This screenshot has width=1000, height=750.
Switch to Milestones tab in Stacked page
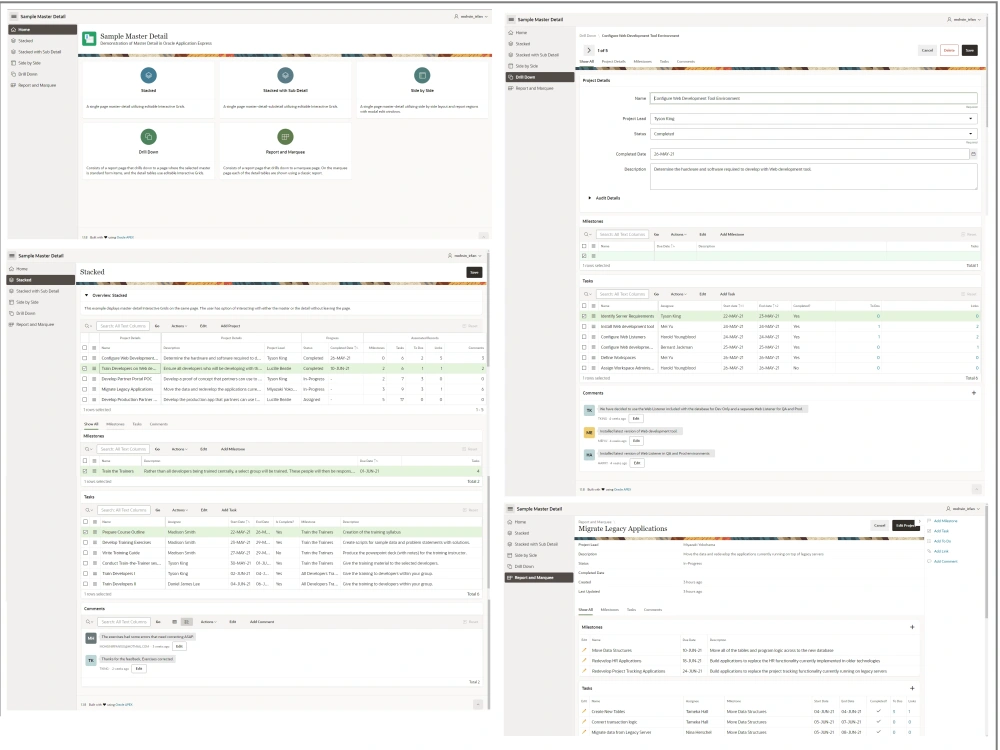[x=115, y=424]
